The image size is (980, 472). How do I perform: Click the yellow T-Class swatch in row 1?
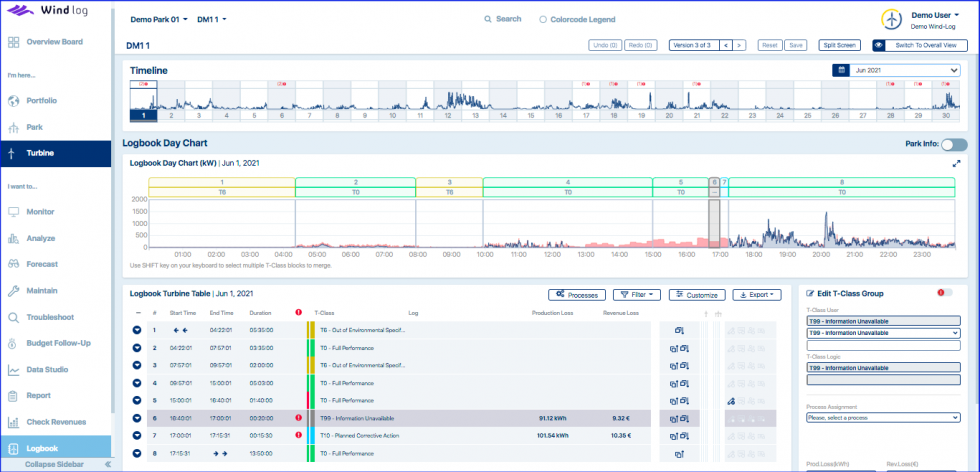pyautogui.click(x=310, y=329)
